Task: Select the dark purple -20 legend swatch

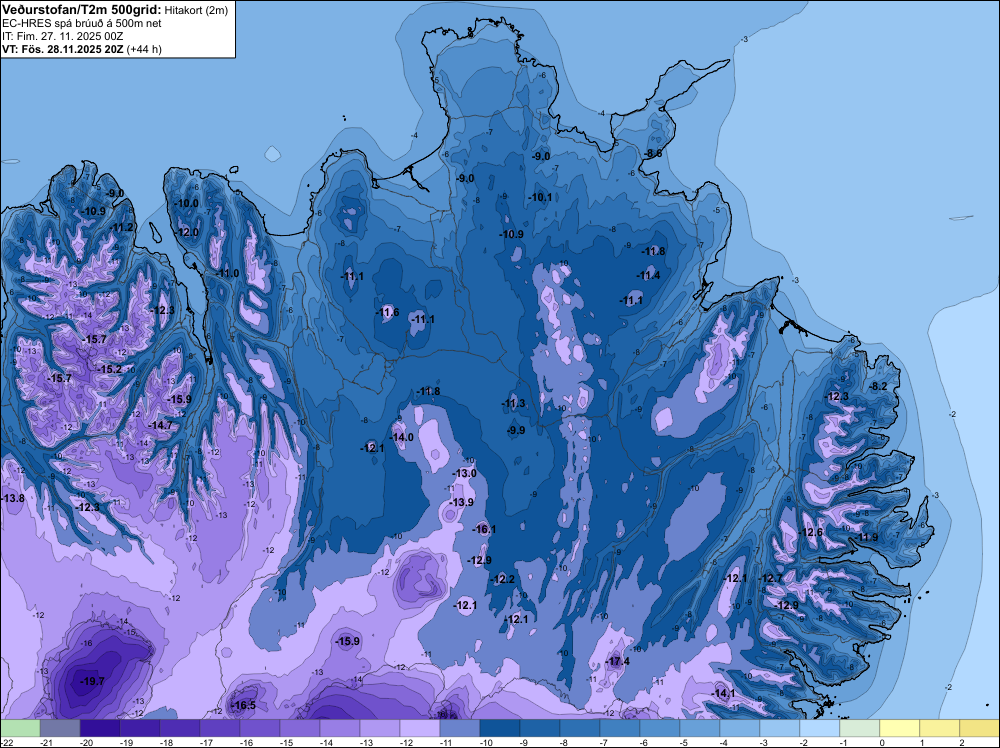Action: click(x=99, y=728)
